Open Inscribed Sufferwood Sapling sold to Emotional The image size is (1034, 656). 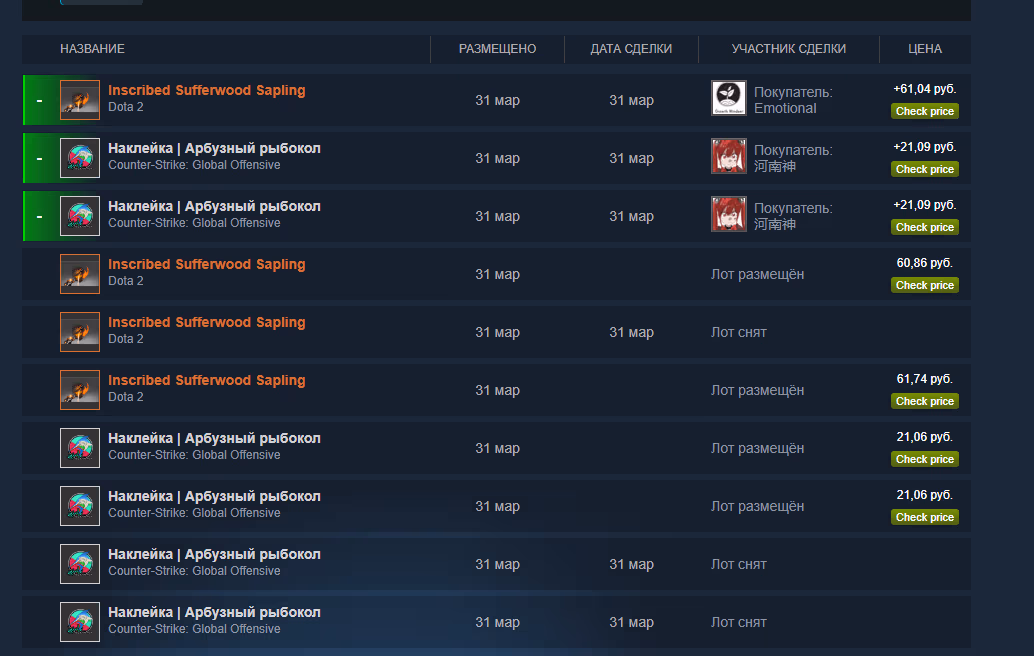click(206, 90)
